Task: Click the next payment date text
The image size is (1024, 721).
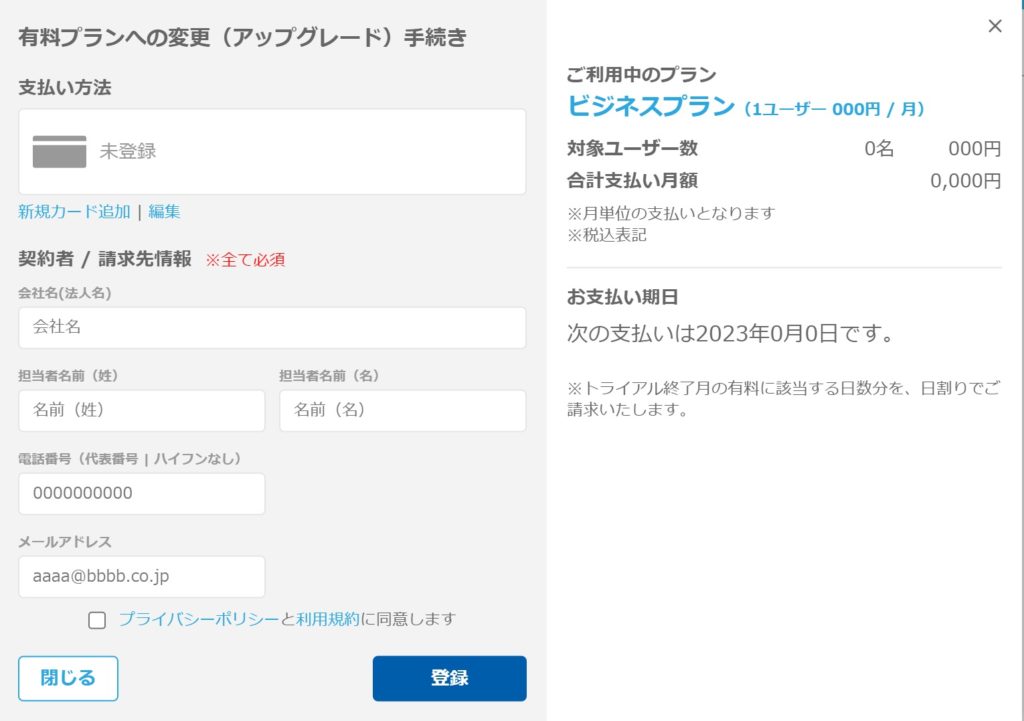Action: (x=729, y=333)
